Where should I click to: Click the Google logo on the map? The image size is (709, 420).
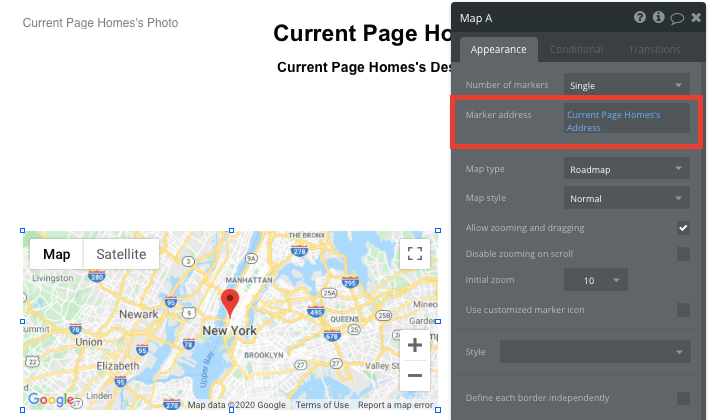coord(51,399)
